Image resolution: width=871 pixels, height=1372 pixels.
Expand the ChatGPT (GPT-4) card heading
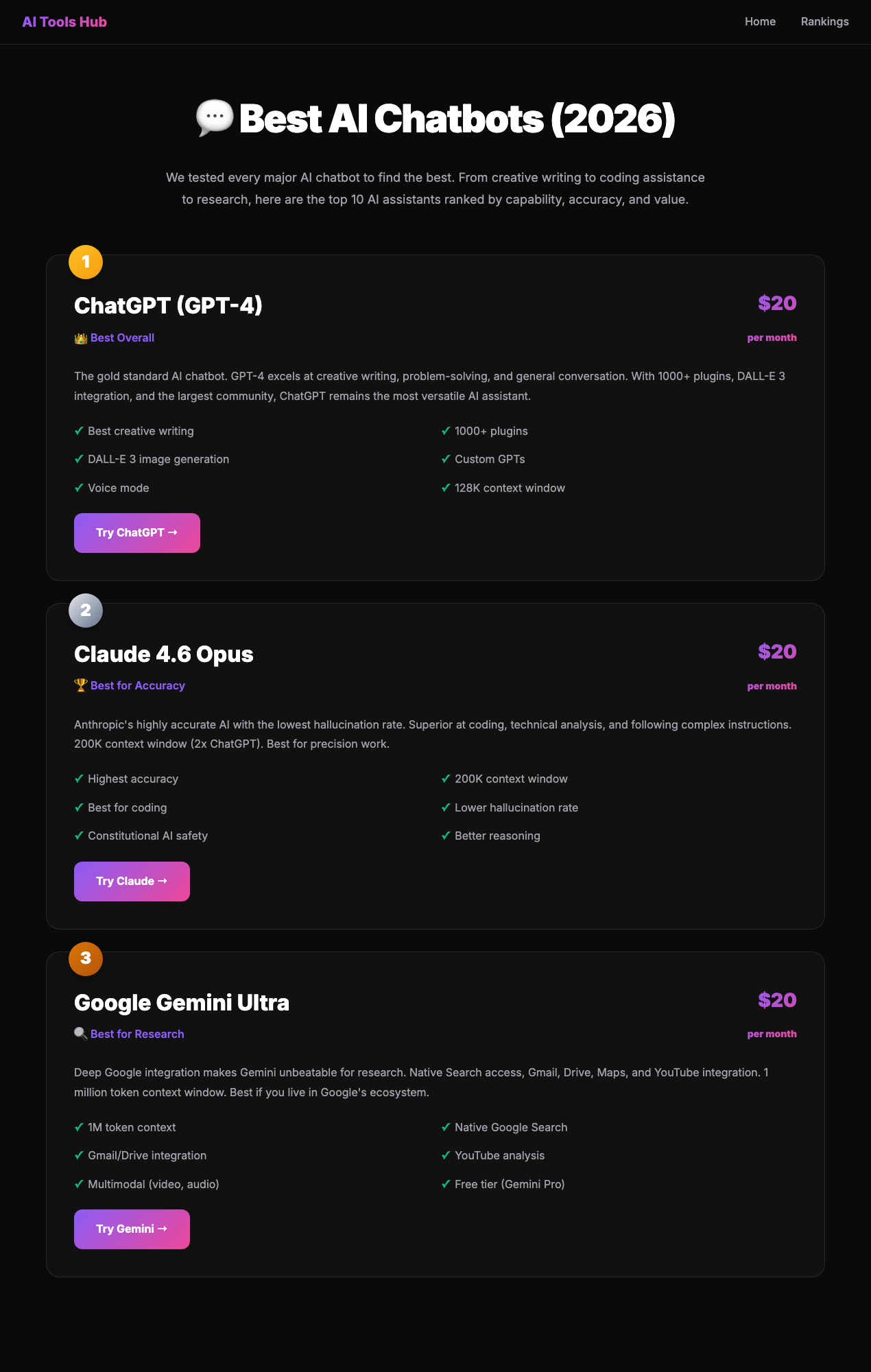169,306
